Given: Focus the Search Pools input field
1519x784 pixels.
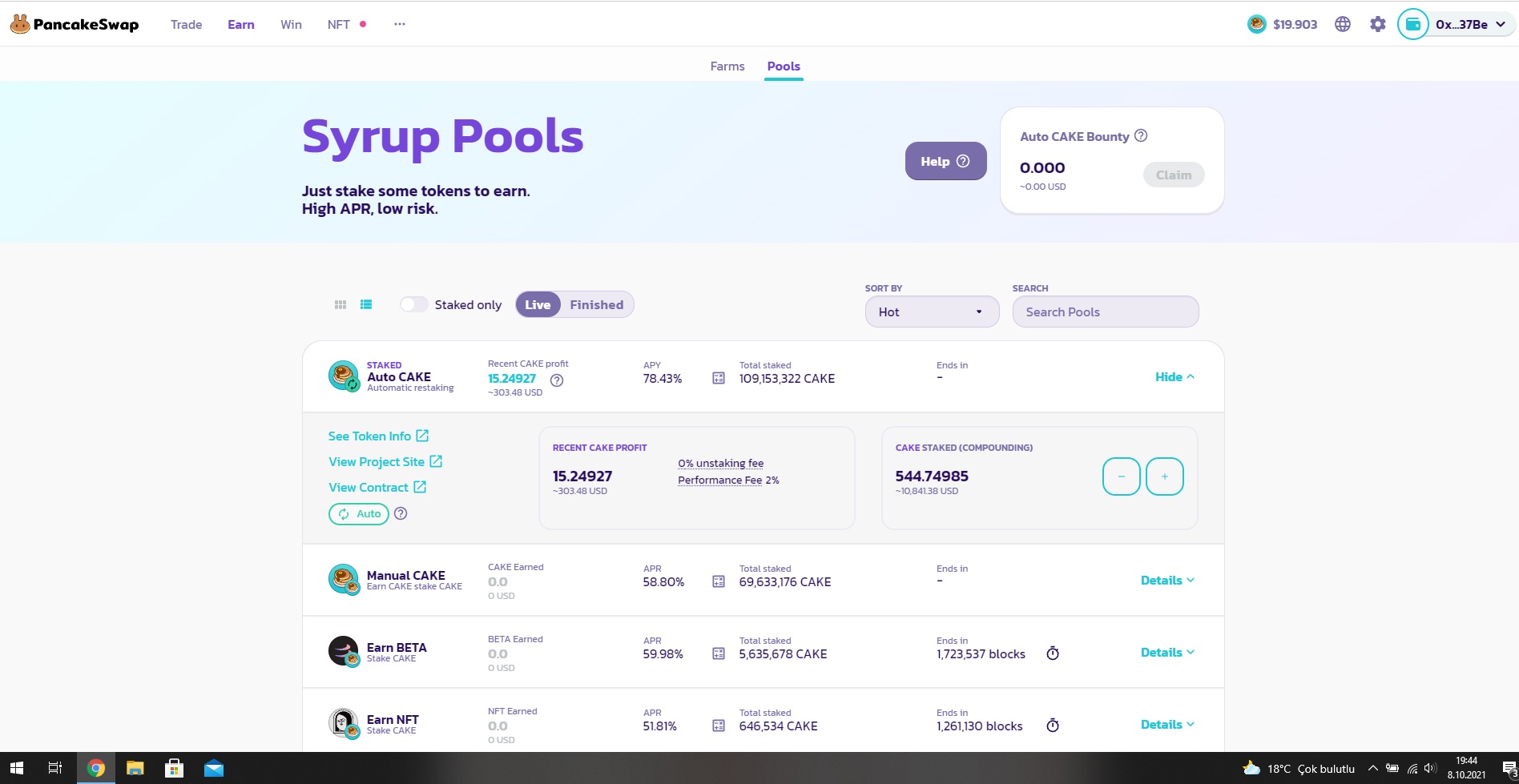Looking at the screenshot, I should [1106, 312].
